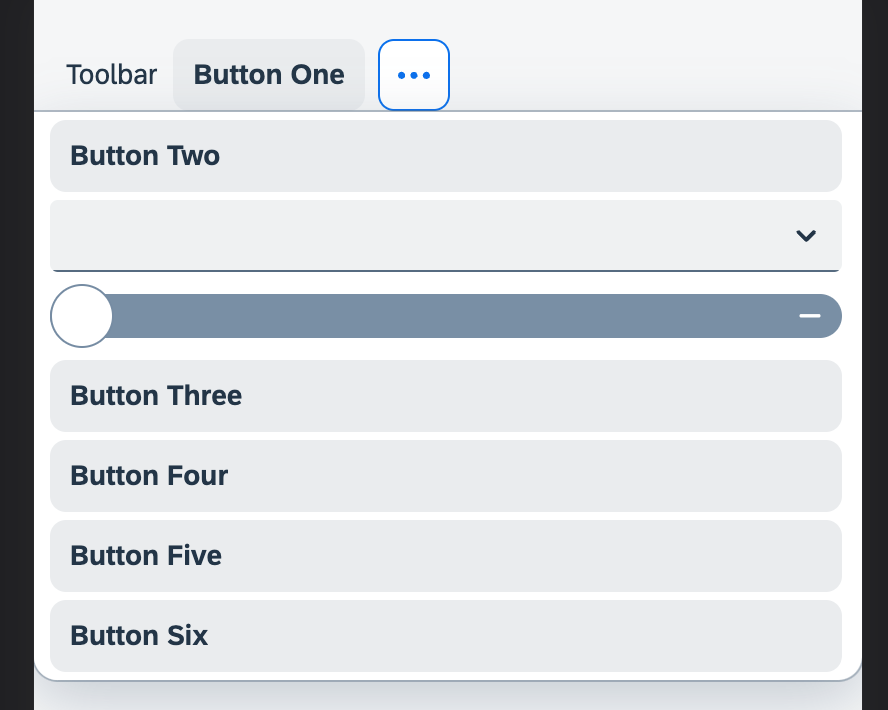Open the combo box below Button Two
Screen dimensions: 888x710
446,236
